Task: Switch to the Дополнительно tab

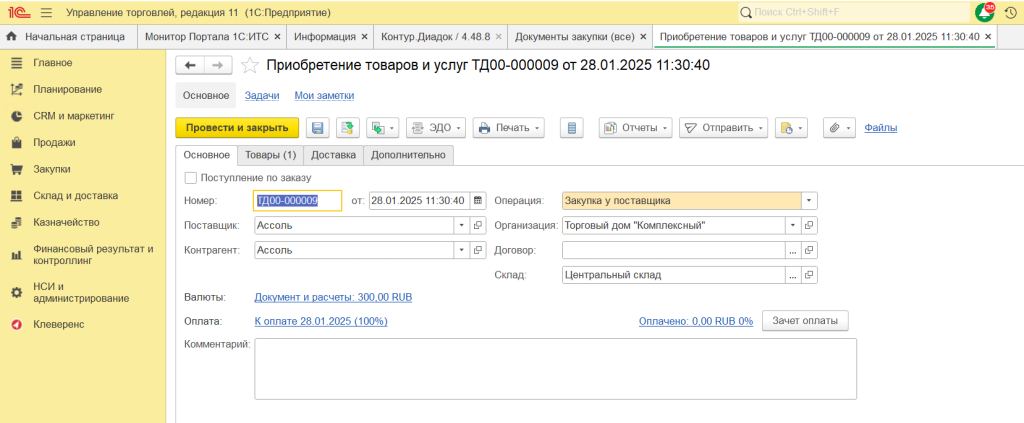Action: coord(408,155)
